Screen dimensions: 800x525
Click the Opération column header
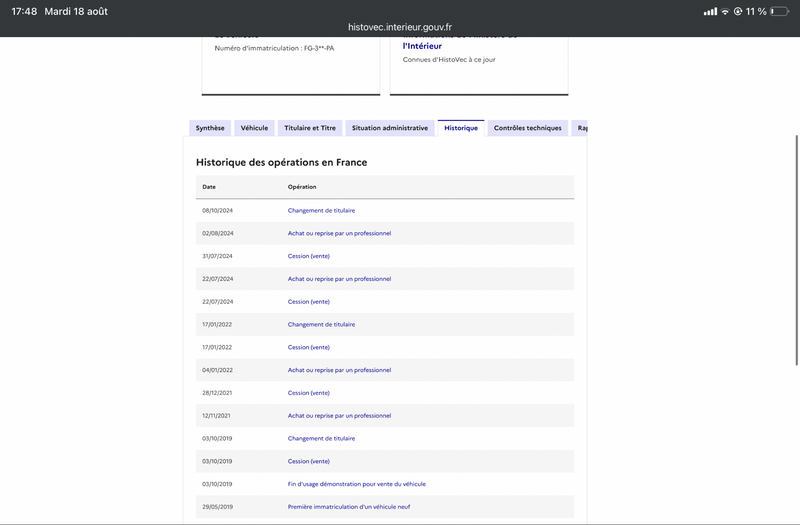tap(302, 187)
